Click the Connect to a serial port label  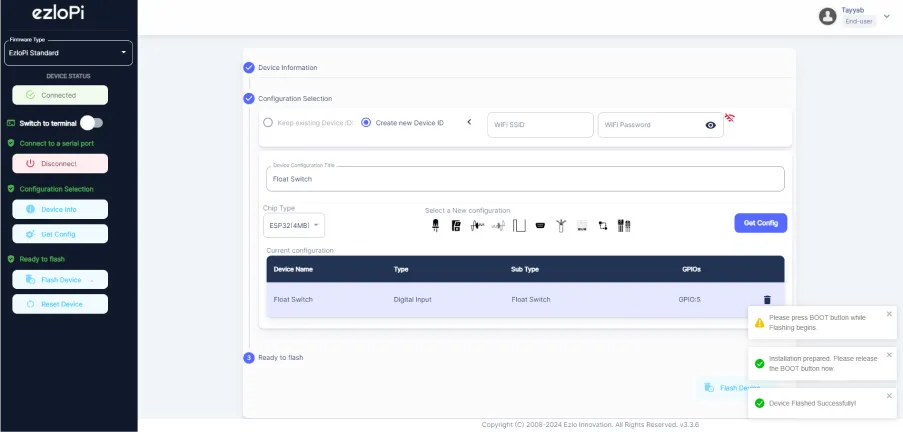(56, 143)
